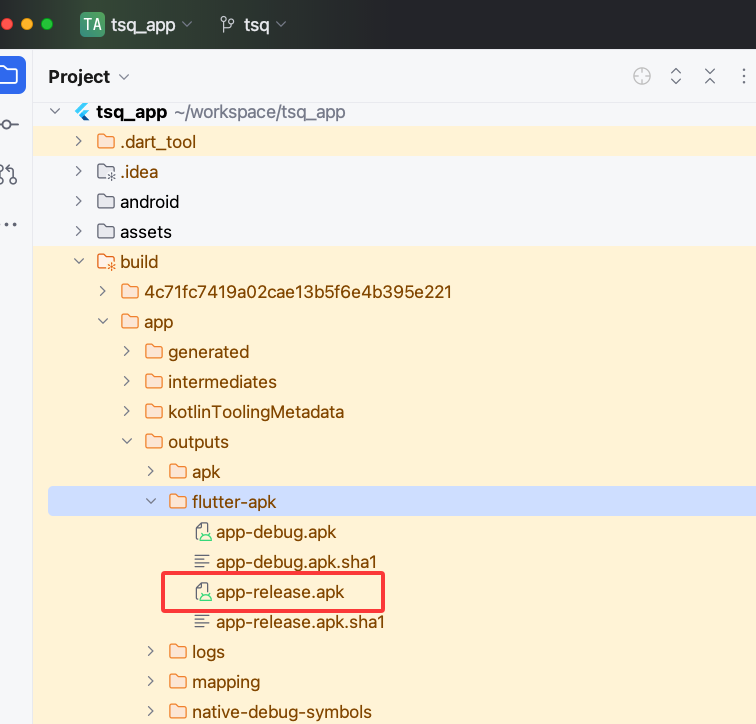Expand the intermediates folder
Image resolution: width=756 pixels, height=724 pixels.
point(127,382)
